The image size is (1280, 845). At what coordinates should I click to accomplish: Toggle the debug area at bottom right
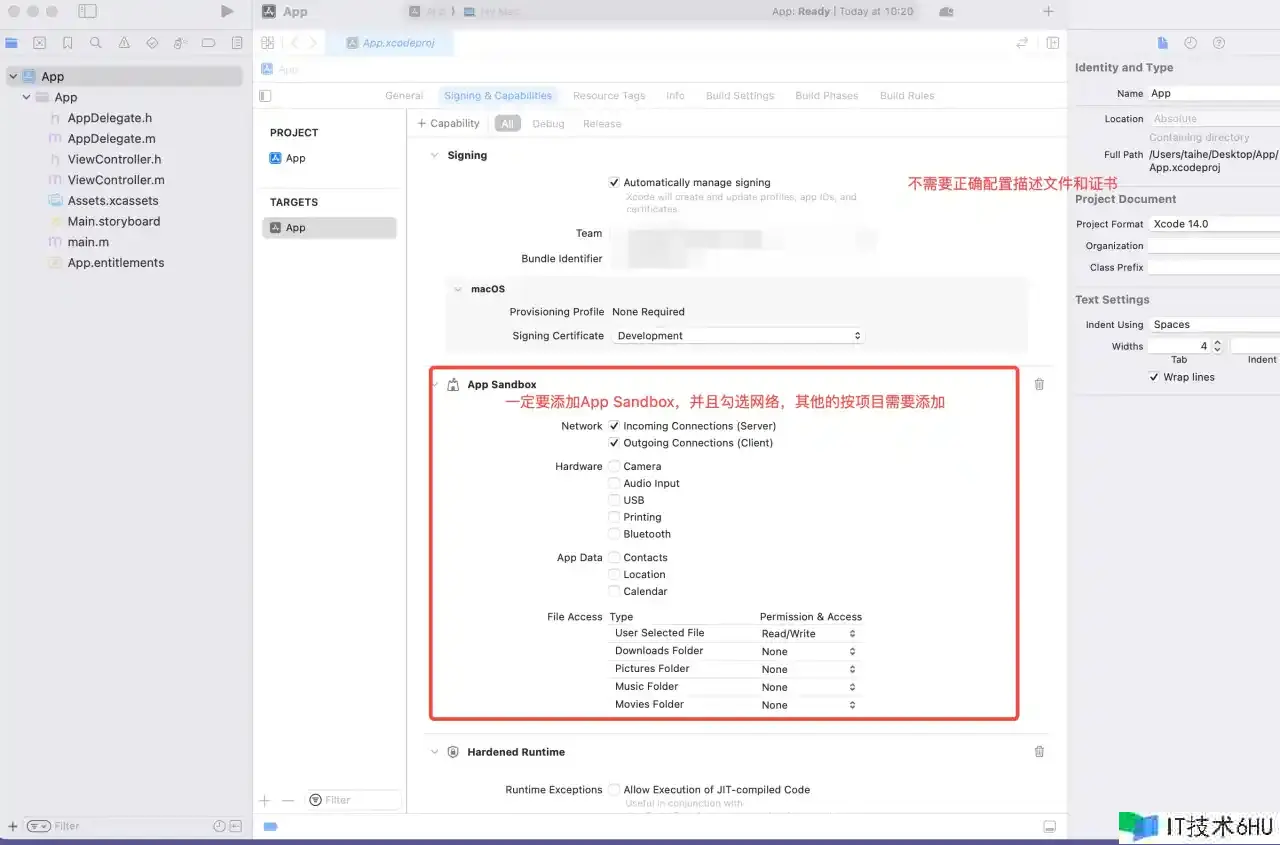1049,826
